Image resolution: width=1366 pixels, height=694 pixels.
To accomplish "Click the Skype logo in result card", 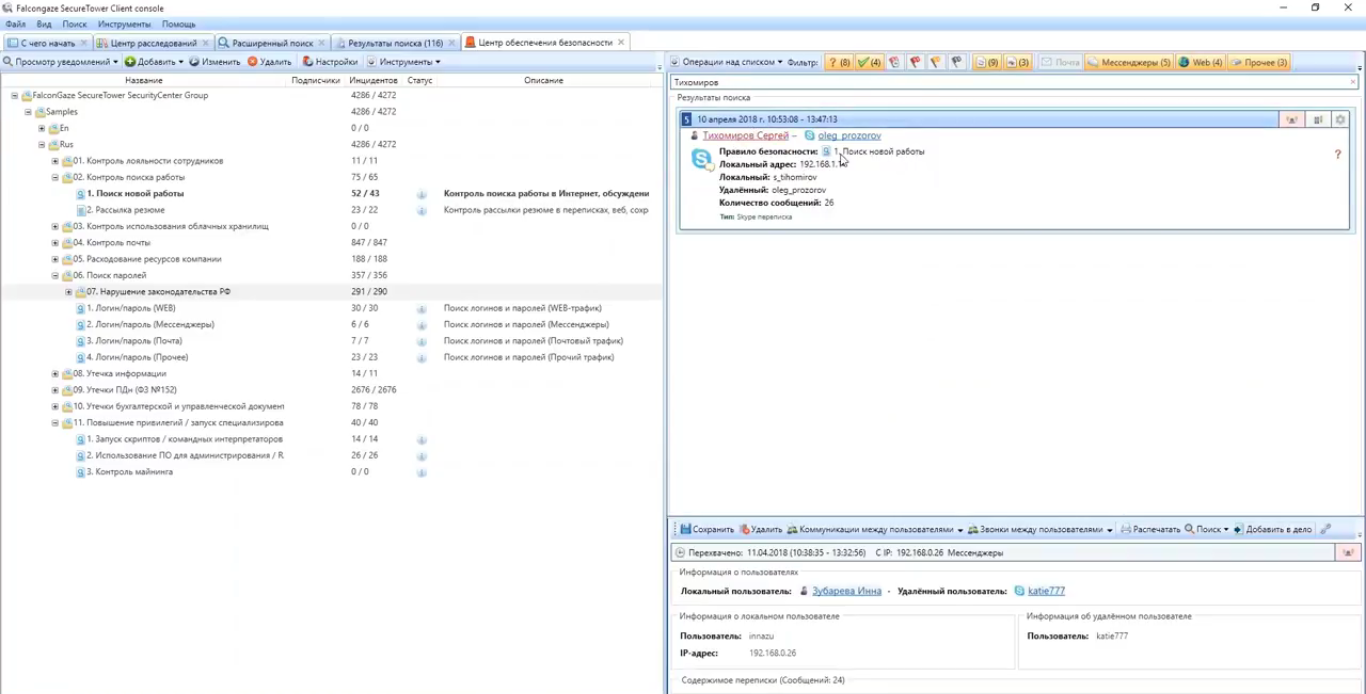I will click(x=702, y=159).
